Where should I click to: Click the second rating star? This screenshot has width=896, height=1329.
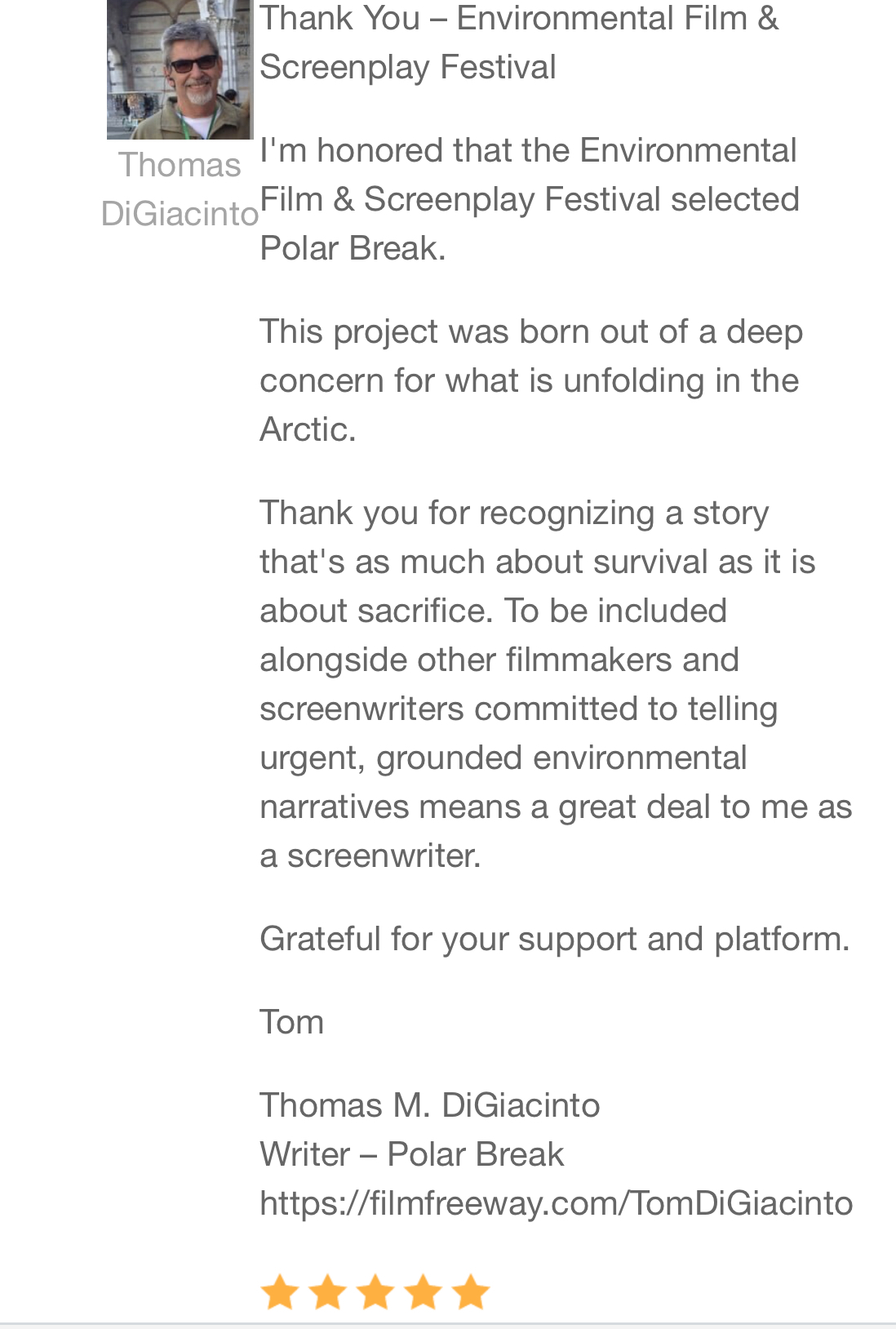pos(327,1292)
